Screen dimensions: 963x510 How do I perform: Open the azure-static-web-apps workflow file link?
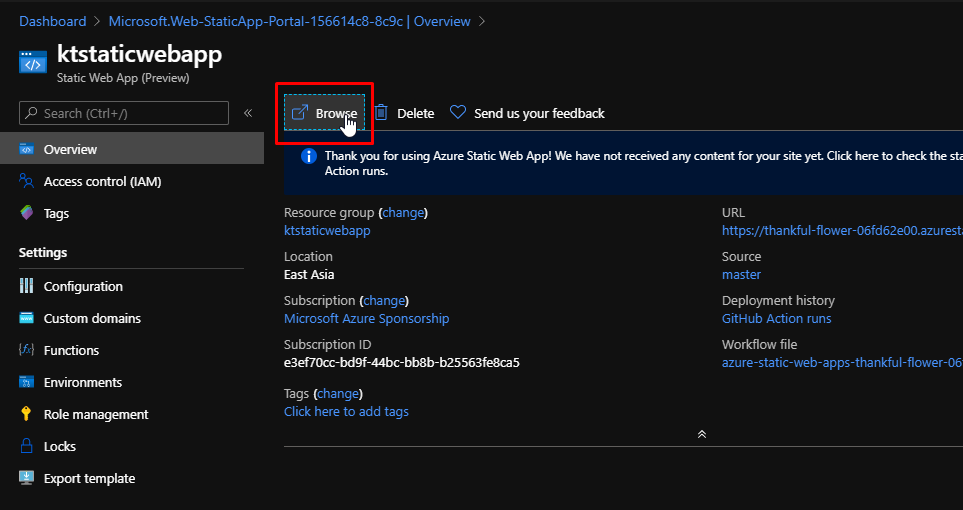(x=843, y=362)
